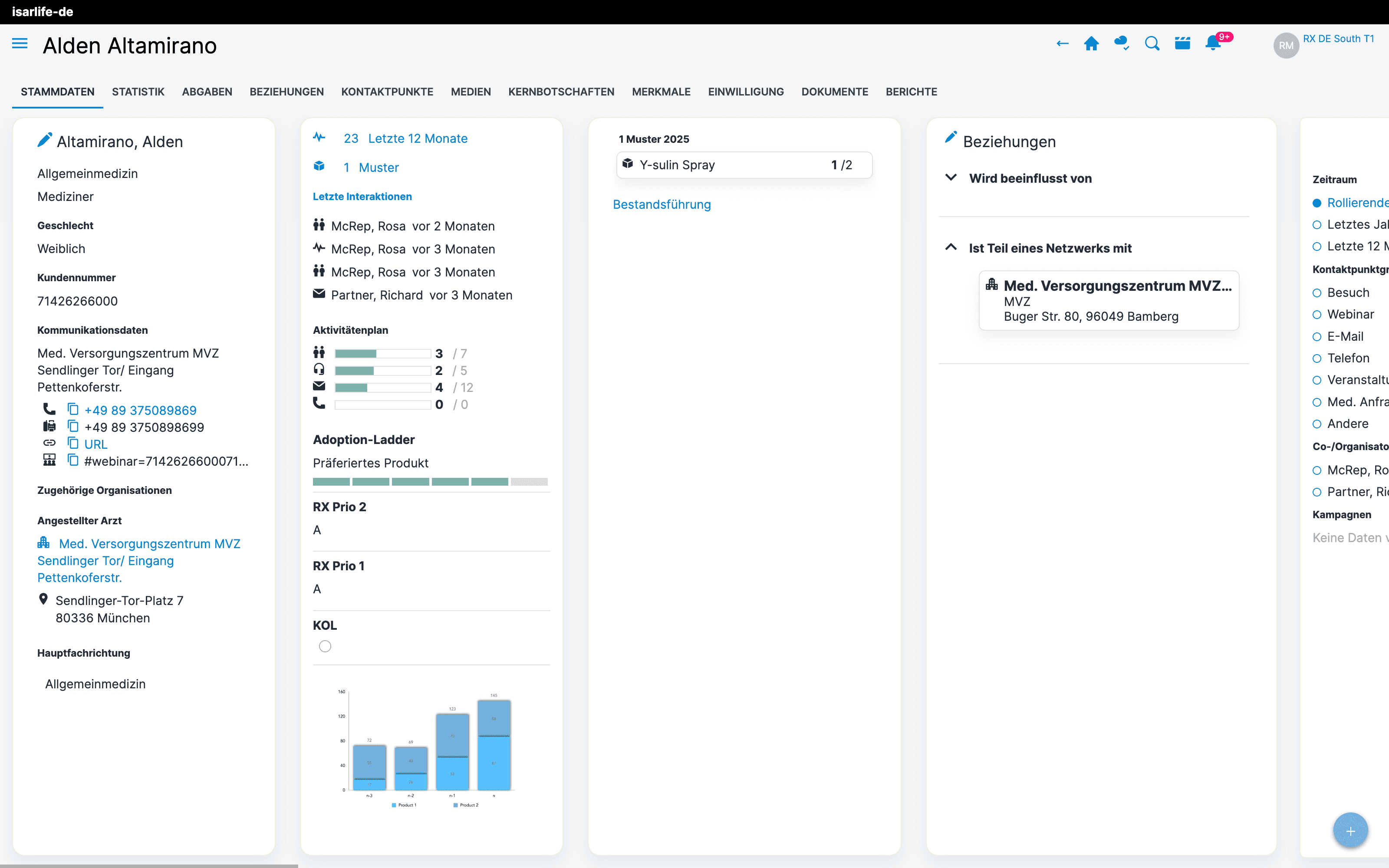Viewport: 1389px width, 868px height.
Task: Switch to the STATISTIK tab
Action: pos(138,92)
